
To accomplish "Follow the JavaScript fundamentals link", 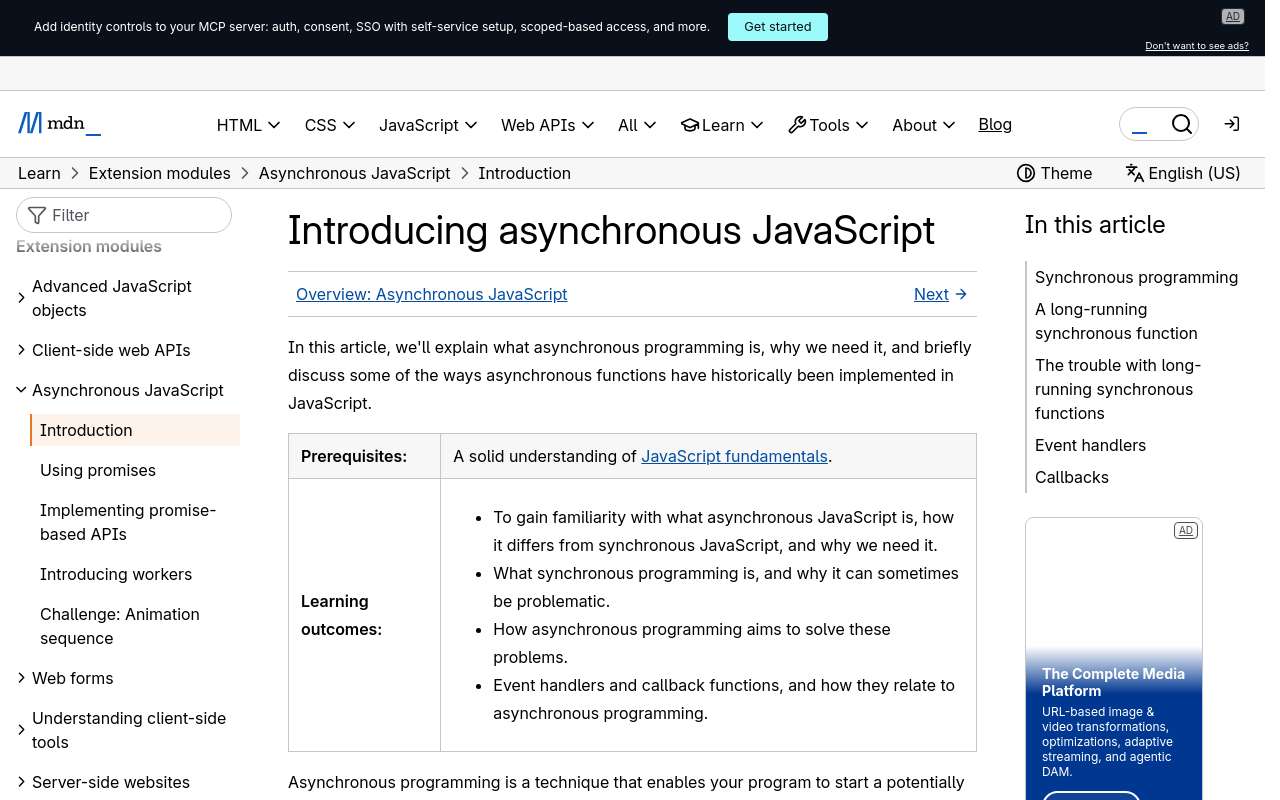I will tap(734, 456).
